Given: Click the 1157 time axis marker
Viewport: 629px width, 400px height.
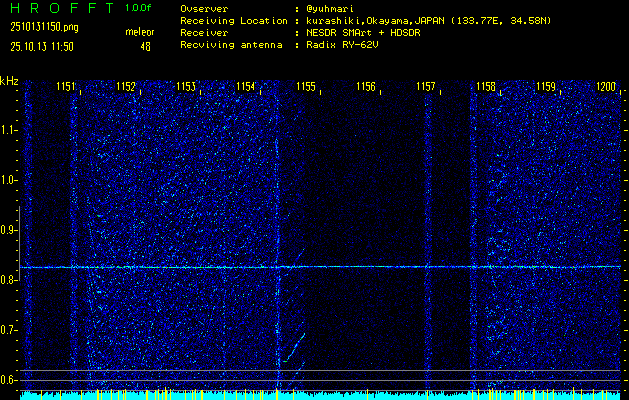Looking at the screenshot, I should point(426,87).
